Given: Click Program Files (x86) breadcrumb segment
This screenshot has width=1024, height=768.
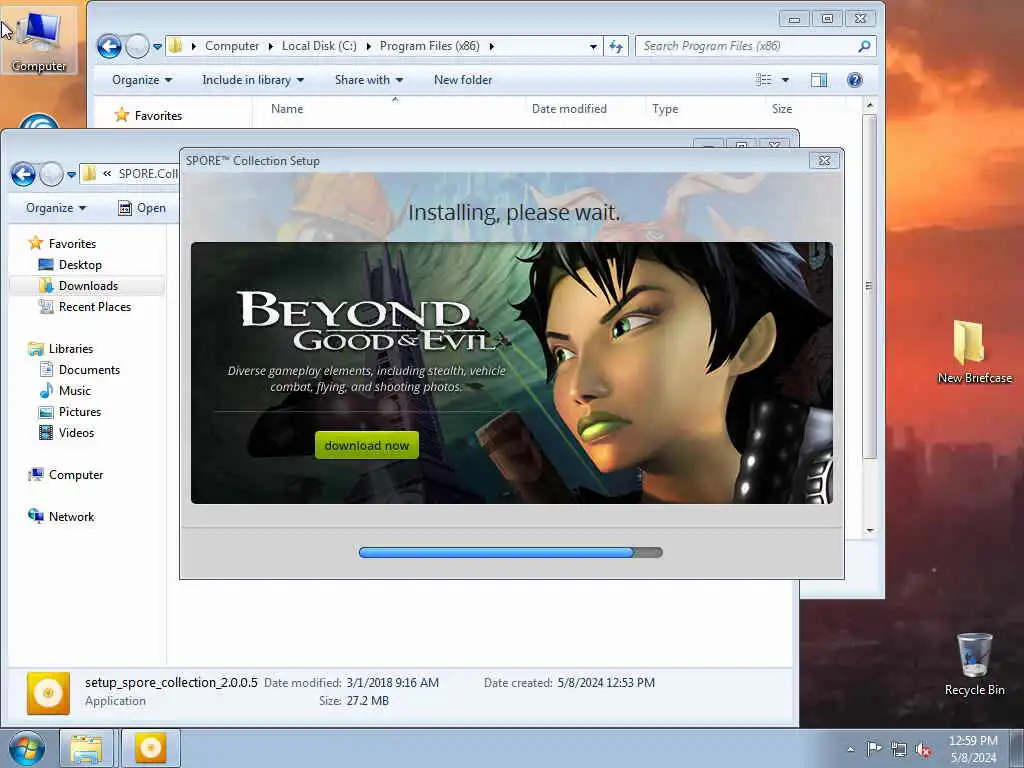Looking at the screenshot, I should click(429, 46).
